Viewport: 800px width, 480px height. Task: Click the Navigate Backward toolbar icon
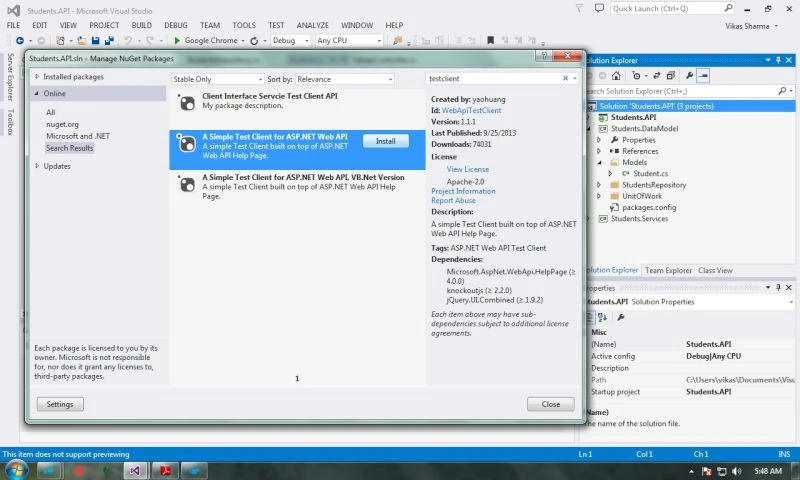(x=20, y=40)
